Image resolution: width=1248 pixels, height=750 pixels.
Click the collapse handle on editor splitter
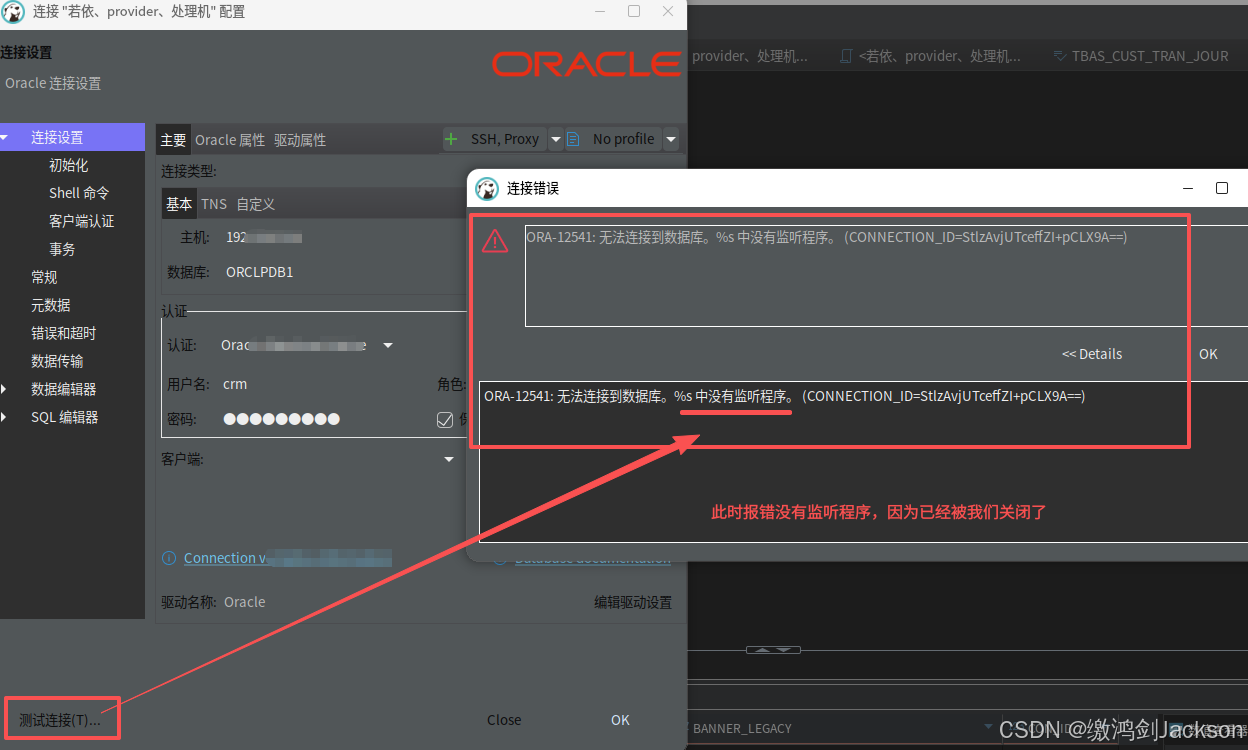(773, 650)
